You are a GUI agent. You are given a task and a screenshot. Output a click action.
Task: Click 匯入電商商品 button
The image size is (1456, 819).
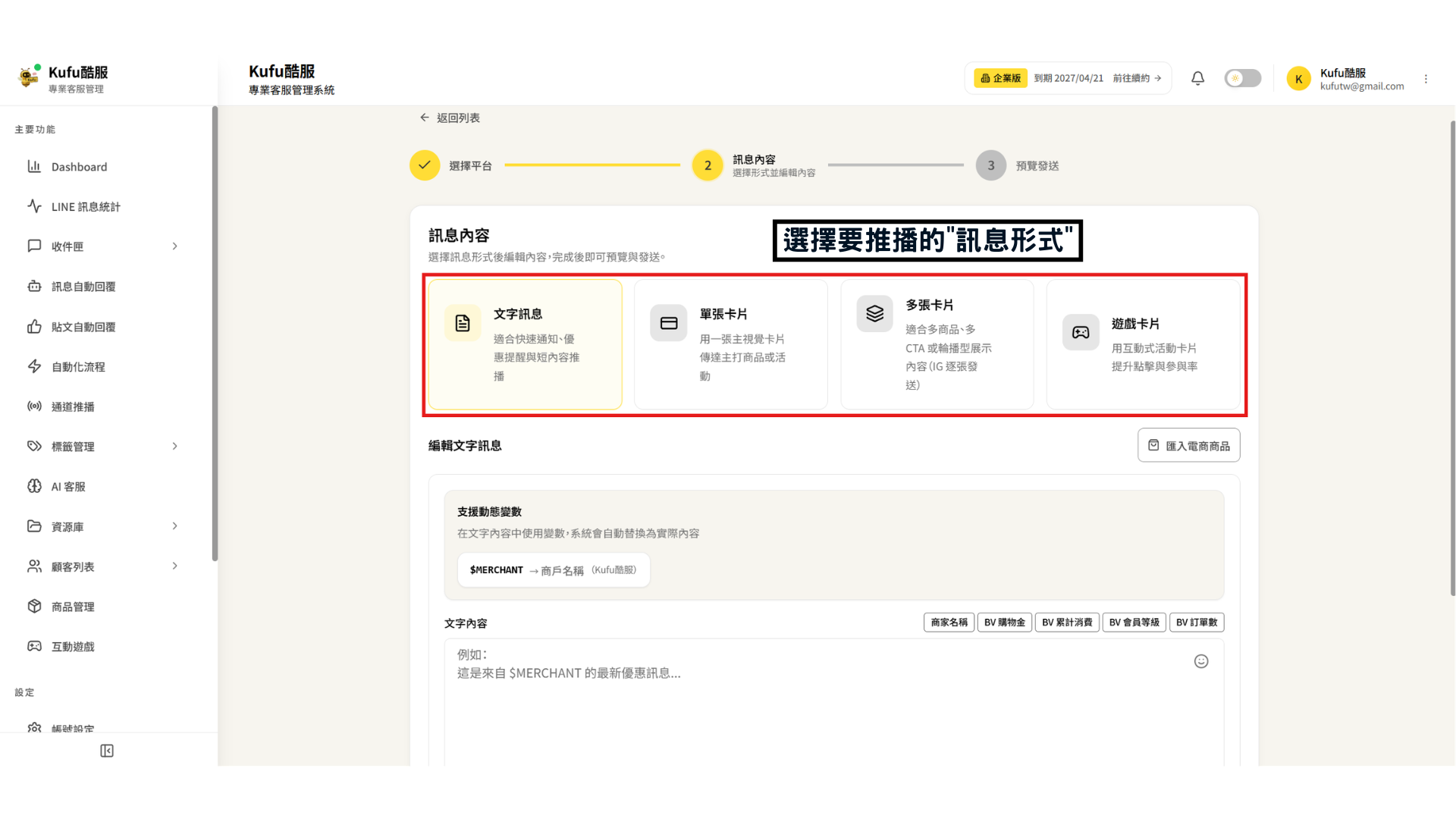[1188, 445]
